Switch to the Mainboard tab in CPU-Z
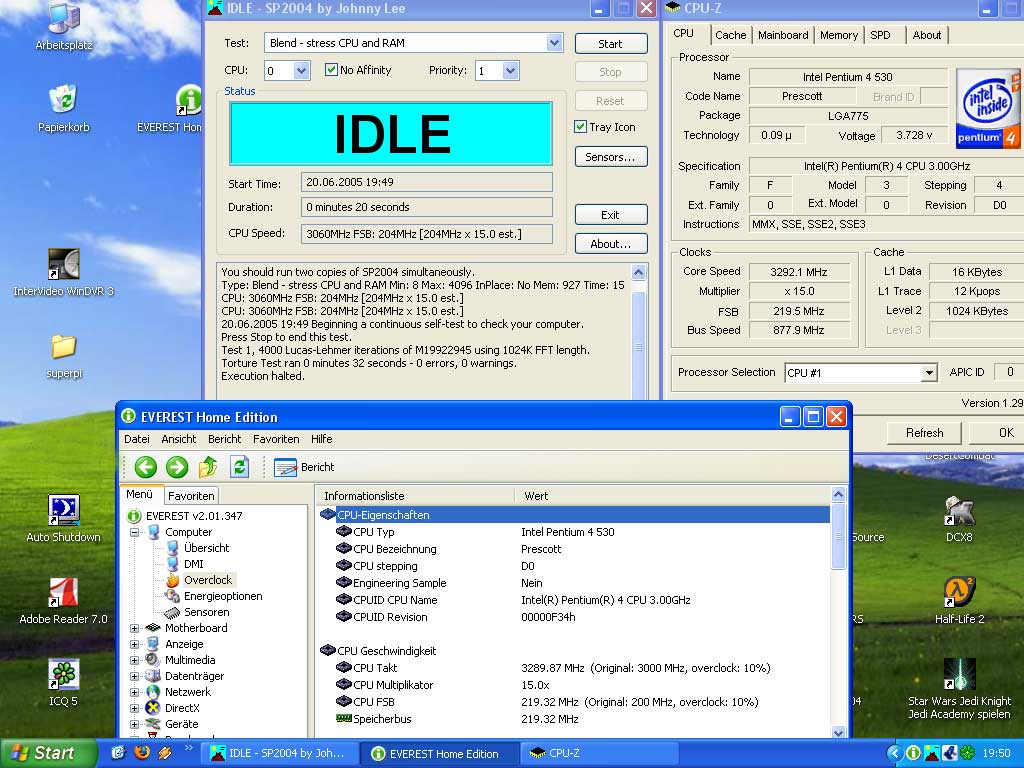This screenshot has width=1024, height=768. 783,35
